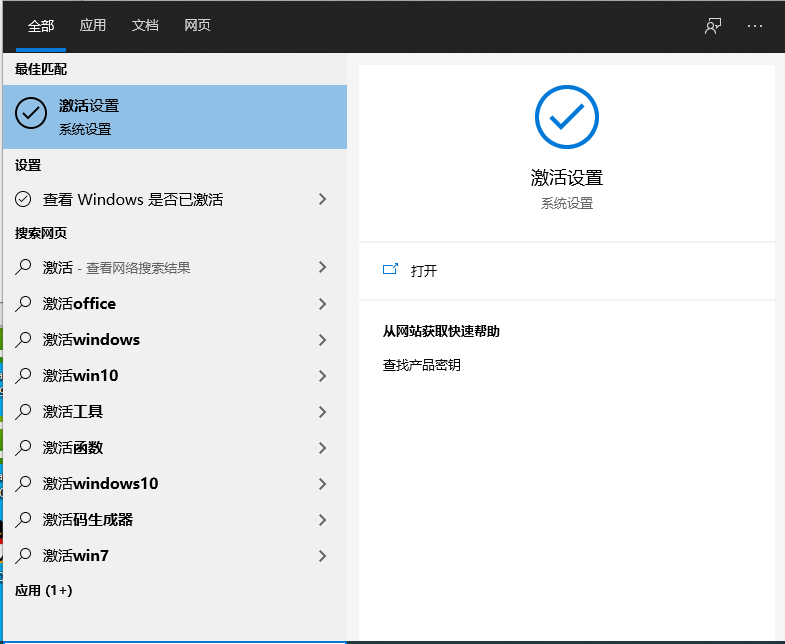Click the checkmark icon beside 激活设置 best match
The width and height of the screenshot is (785, 644).
pyautogui.click(x=31, y=114)
